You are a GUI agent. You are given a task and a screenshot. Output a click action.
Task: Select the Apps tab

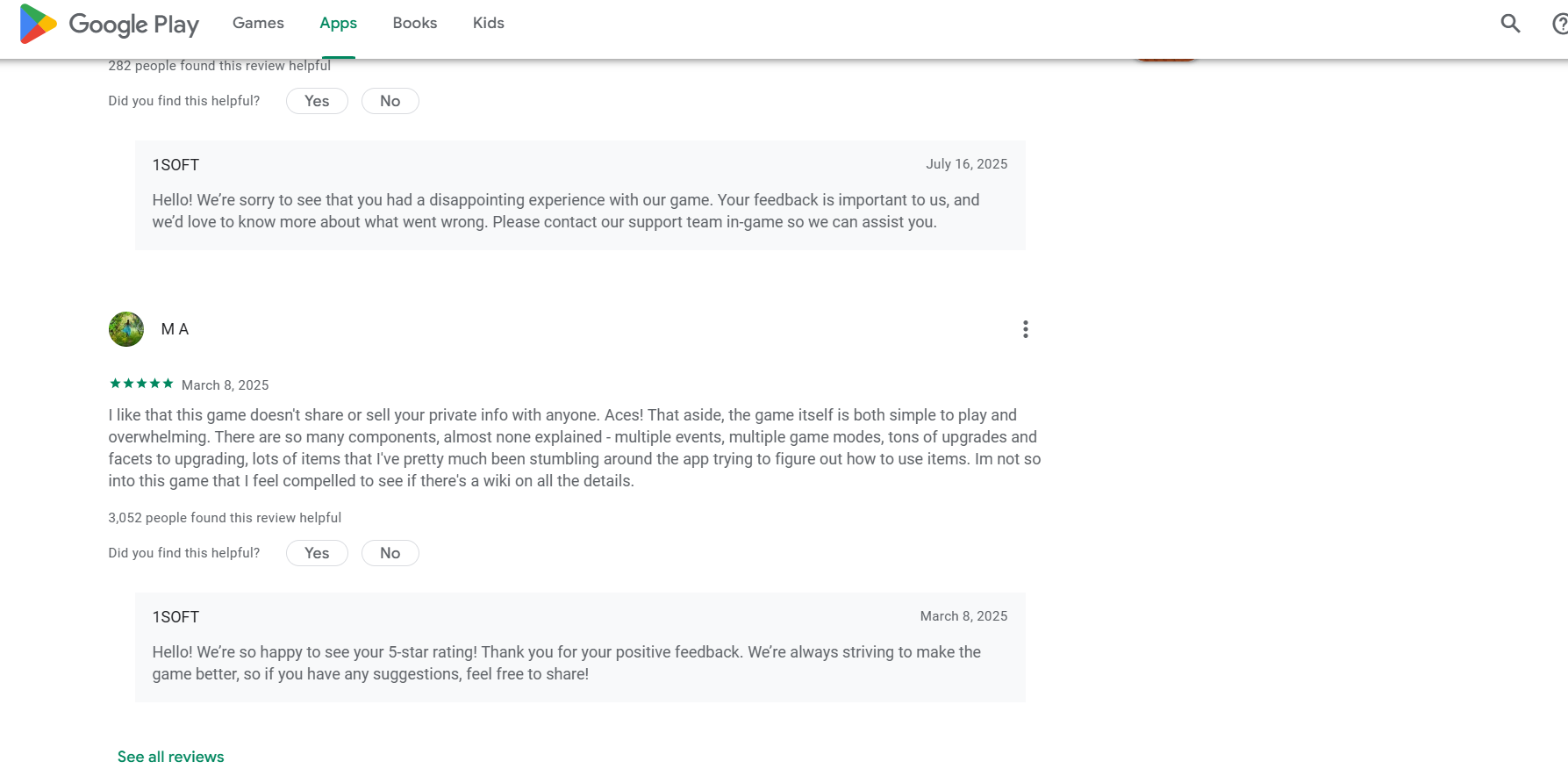point(338,23)
